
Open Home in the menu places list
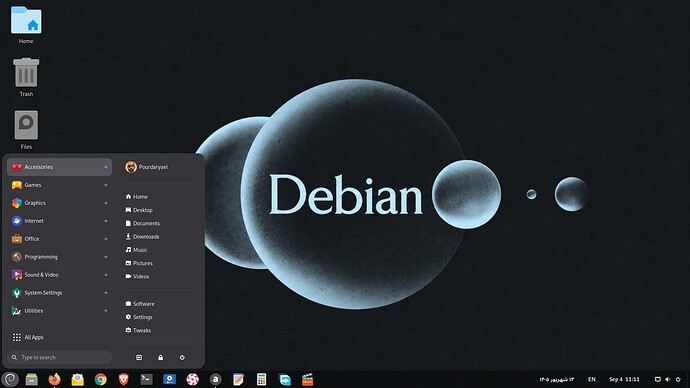point(136,197)
